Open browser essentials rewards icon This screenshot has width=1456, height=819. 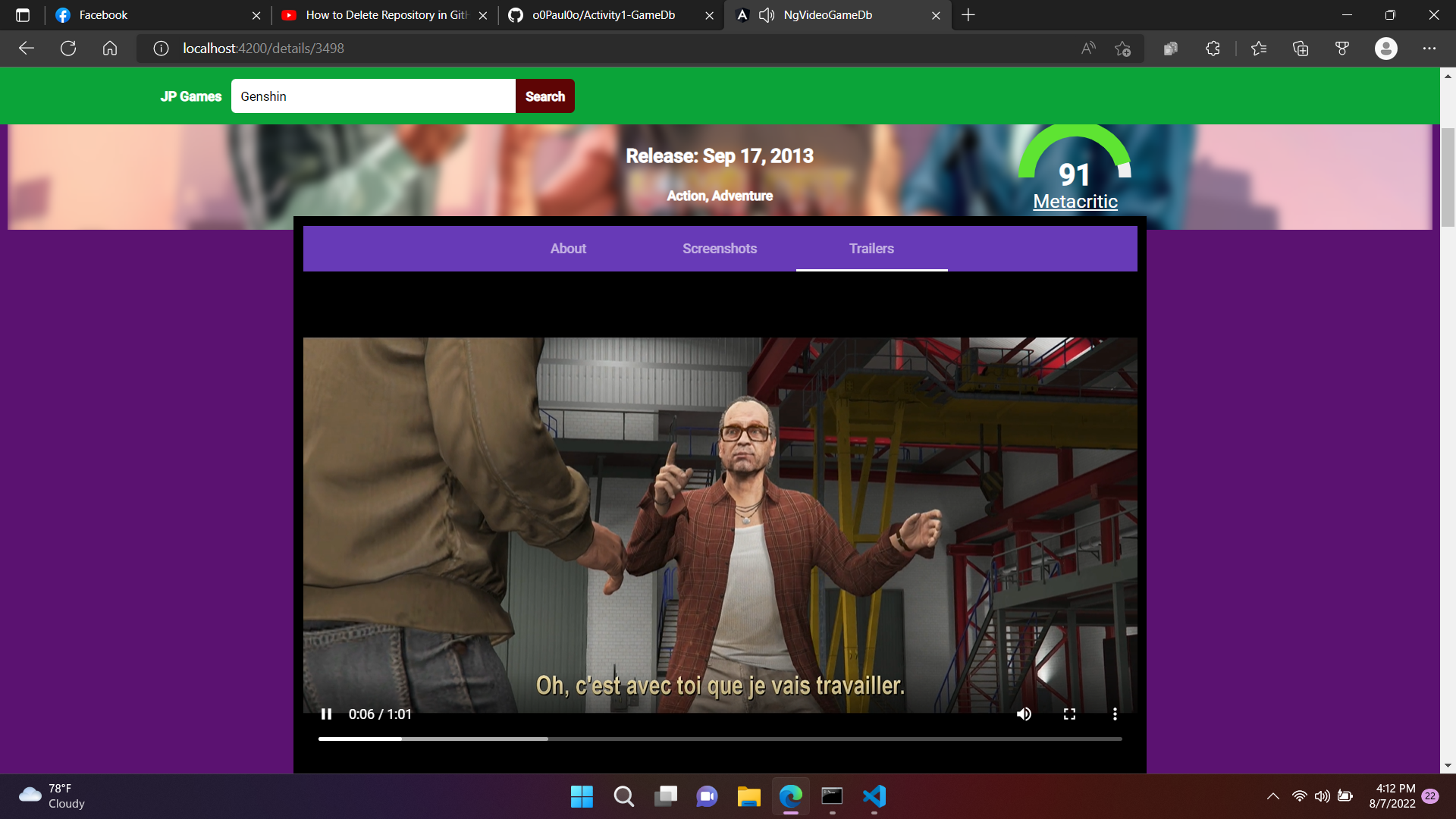point(1342,49)
